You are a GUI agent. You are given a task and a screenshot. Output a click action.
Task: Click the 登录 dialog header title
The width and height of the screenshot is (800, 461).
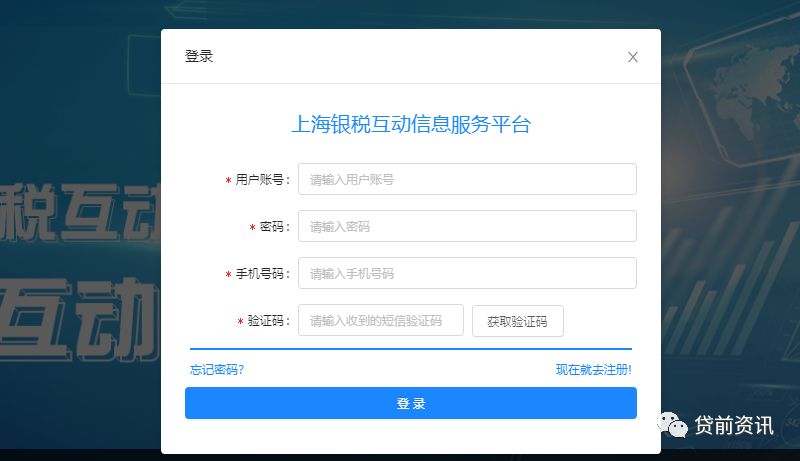coord(199,56)
